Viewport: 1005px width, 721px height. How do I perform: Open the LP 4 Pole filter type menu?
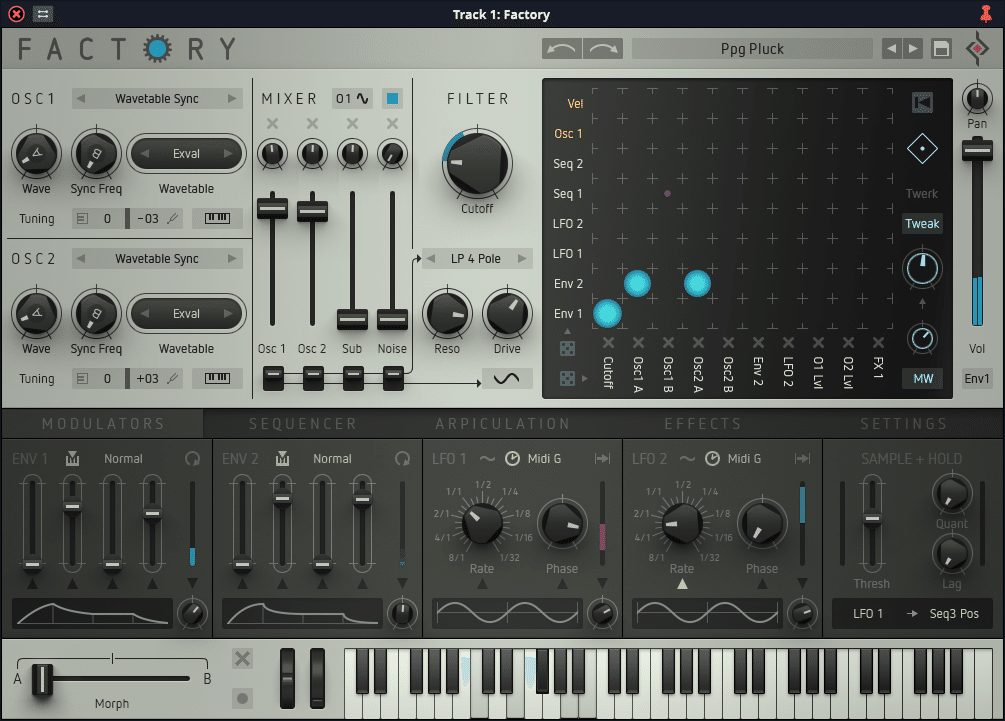476,258
